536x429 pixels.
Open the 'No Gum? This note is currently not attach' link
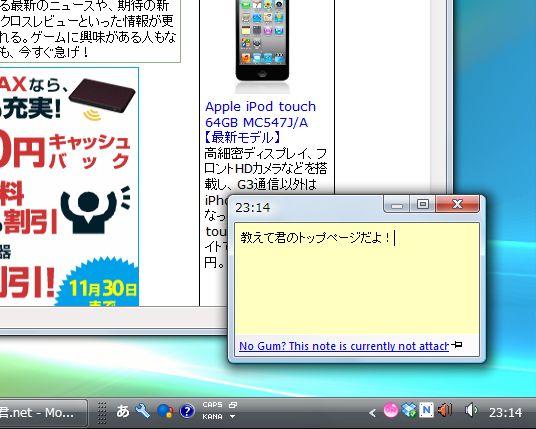344,346
